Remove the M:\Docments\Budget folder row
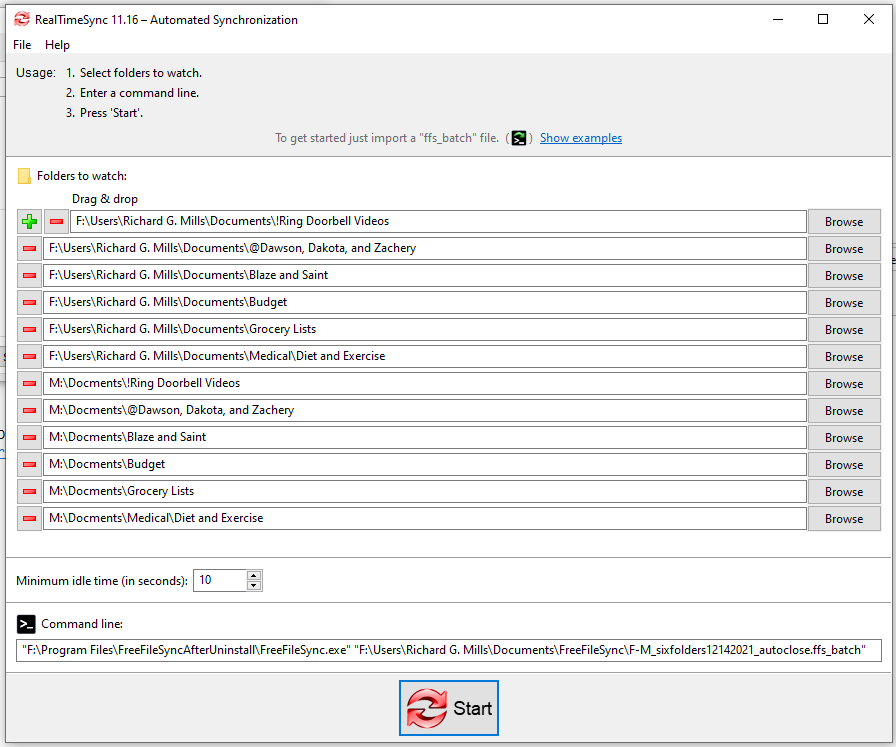Image resolution: width=896 pixels, height=747 pixels. pyautogui.click(x=29, y=464)
